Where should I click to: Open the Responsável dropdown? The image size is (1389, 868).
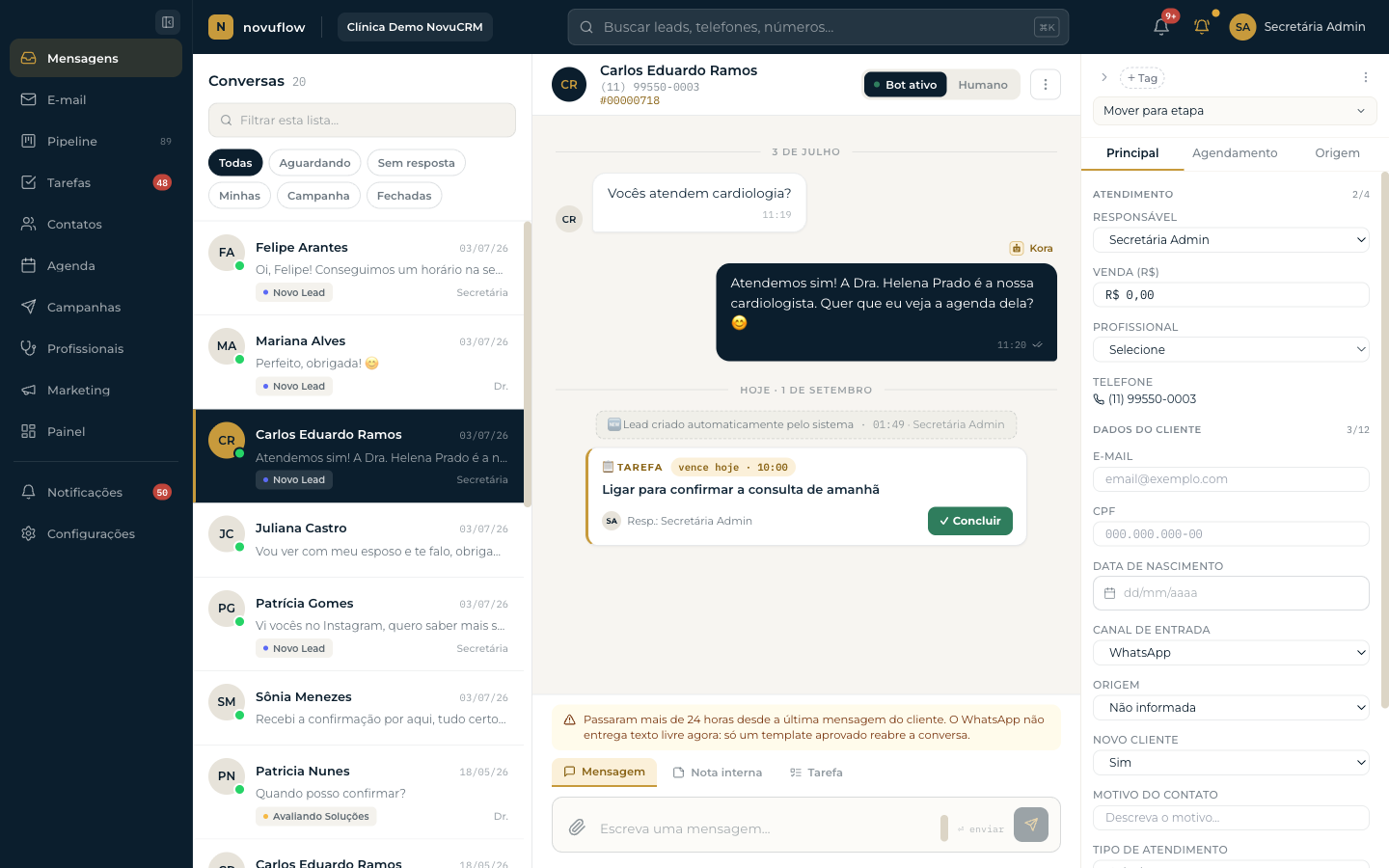[x=1231, y=240]
